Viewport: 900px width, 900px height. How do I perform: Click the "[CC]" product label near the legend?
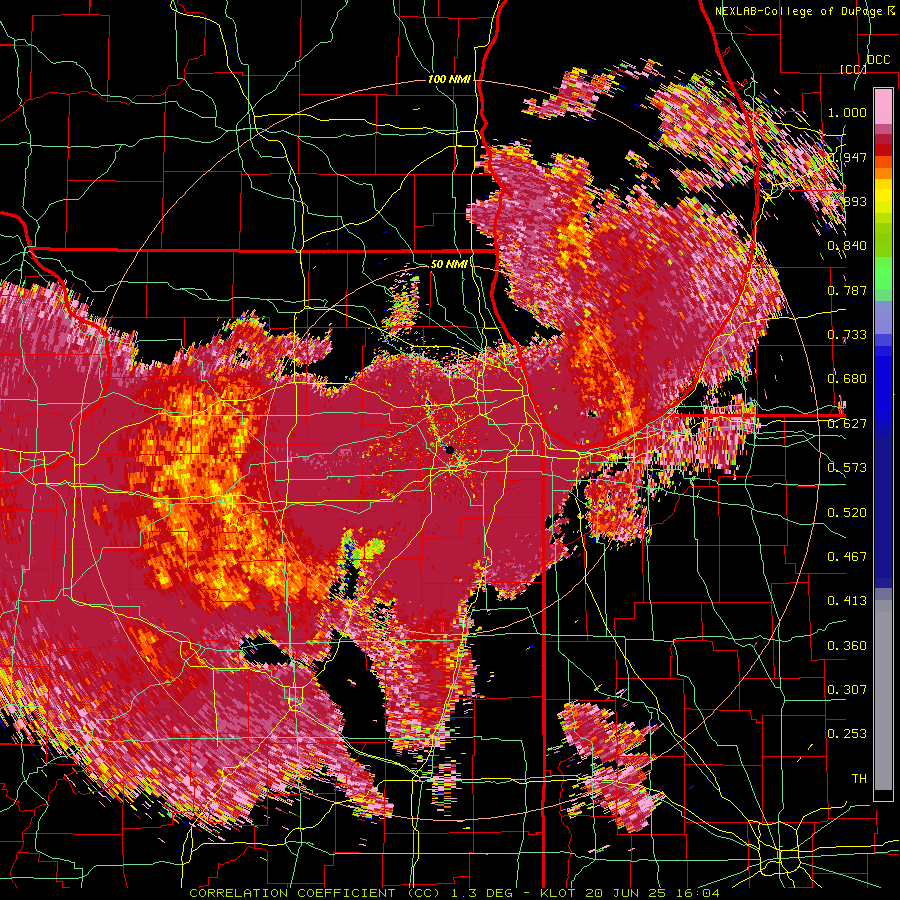[x=853, y=69]
